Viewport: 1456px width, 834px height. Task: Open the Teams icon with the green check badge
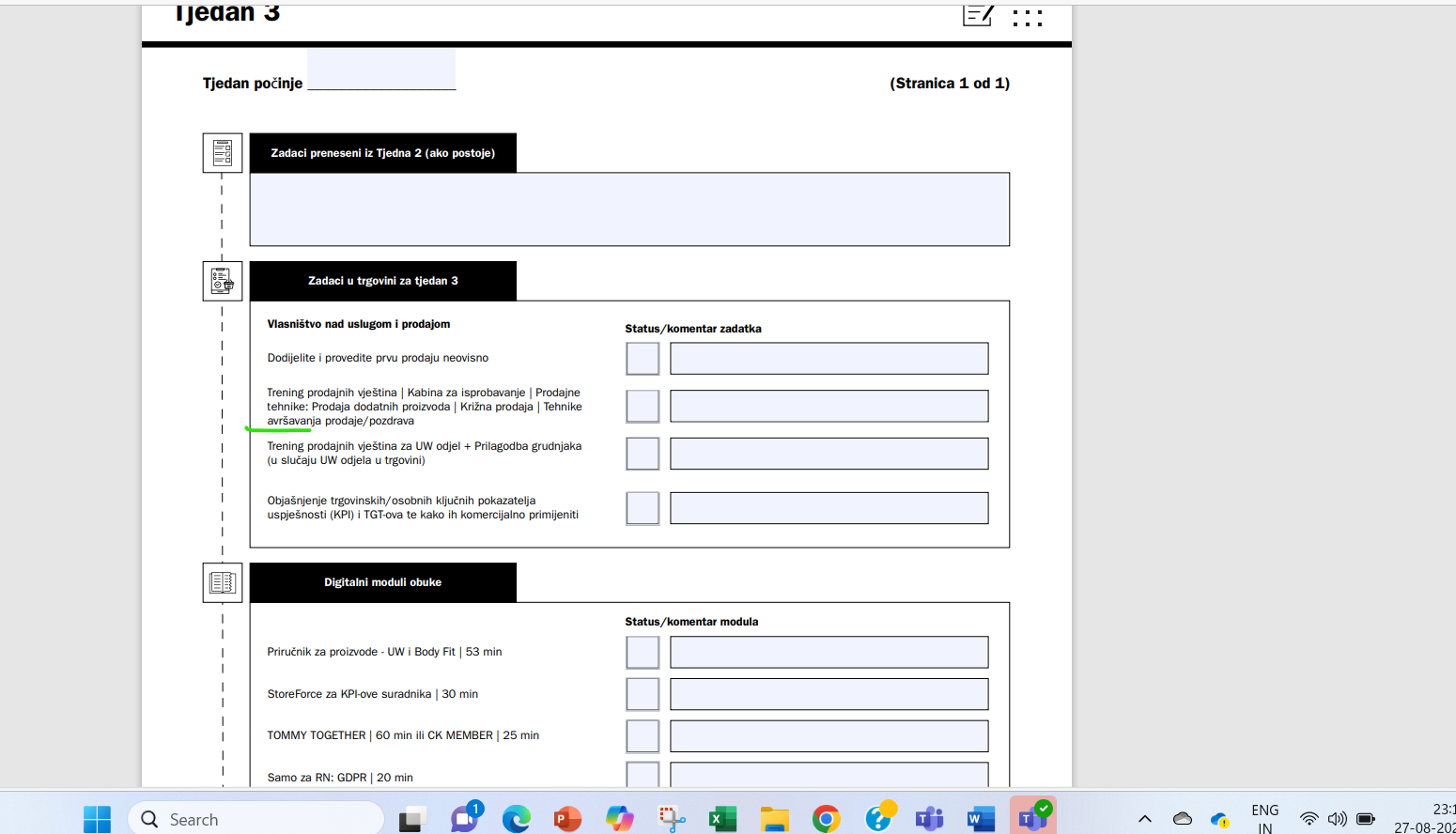click(x=1033, y=817)
